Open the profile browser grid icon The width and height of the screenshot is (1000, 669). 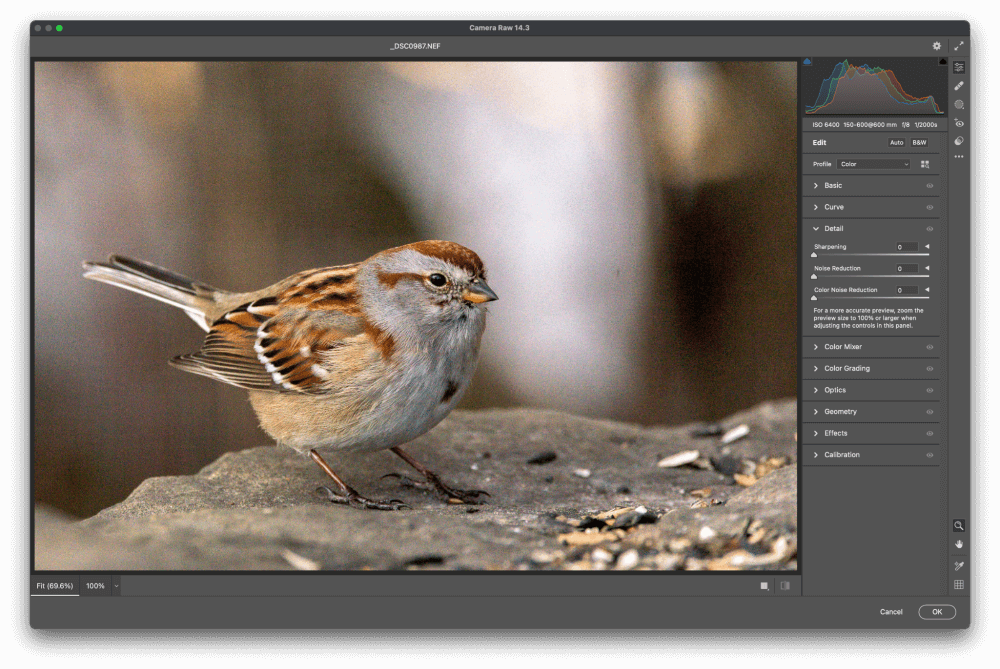[925, 164]
